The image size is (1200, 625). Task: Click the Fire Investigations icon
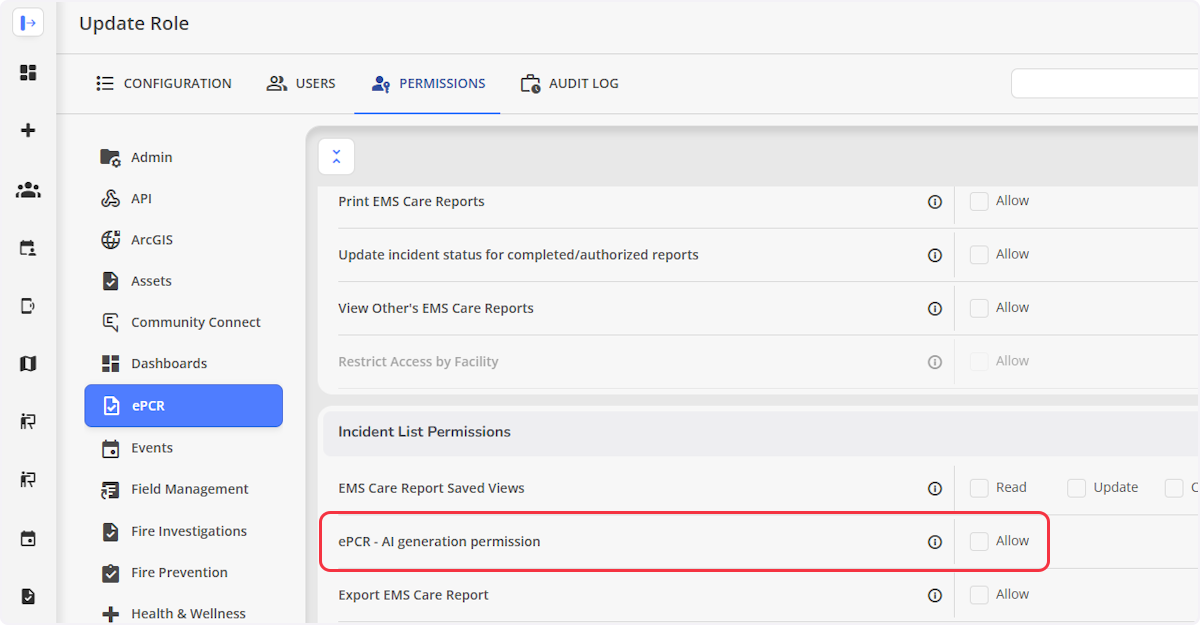(x=111, y=531)
